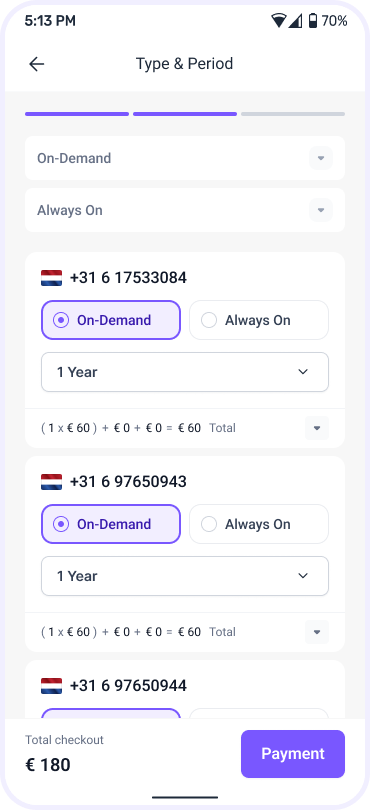Tap the Netherlands flag beside +31 6 97650943
Screen dimensions: 370x810
pos(51,482)
